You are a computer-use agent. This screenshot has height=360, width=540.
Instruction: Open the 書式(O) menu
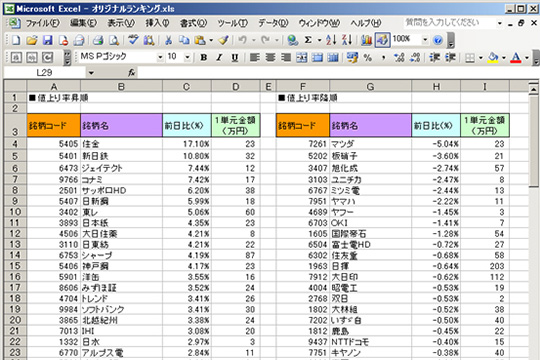[193, 23]
